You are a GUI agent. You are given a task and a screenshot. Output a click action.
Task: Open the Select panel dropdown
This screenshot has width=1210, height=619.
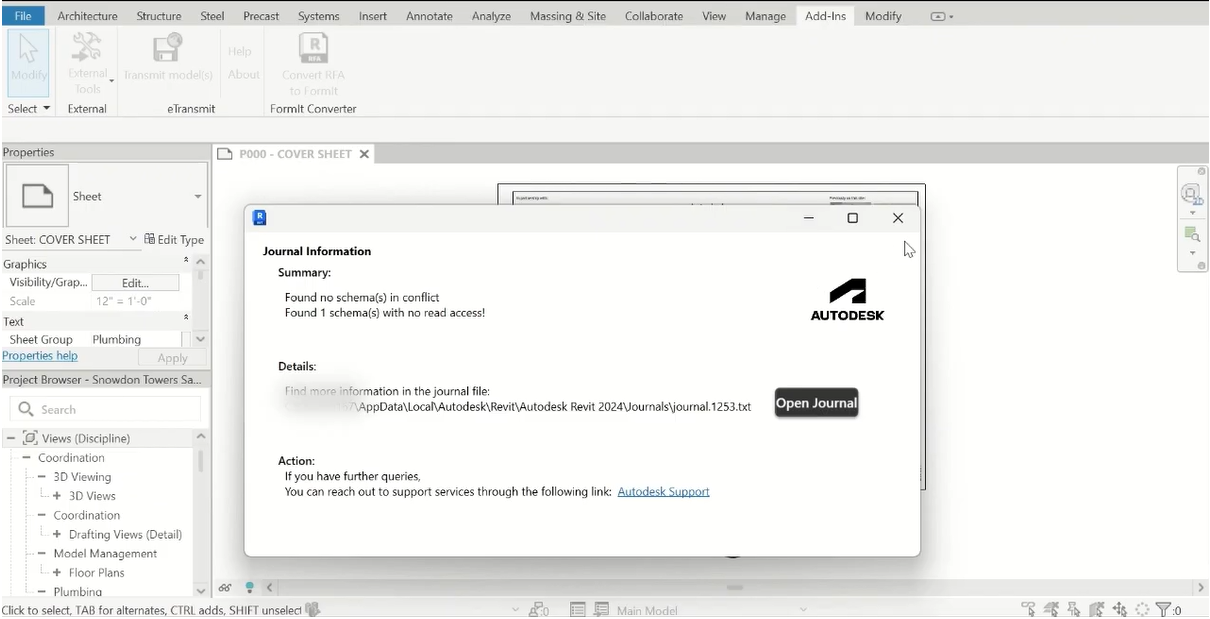pyautogui.click(x=29, y=109)
